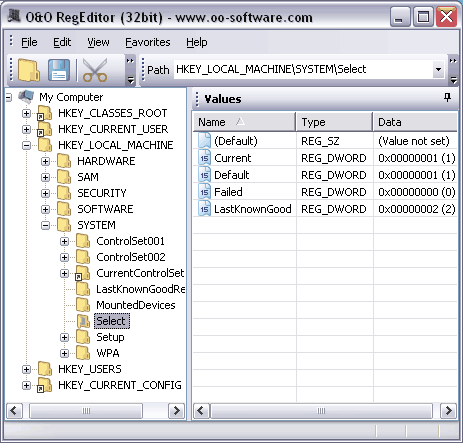This screenshot has height=443, width=463.
Task: Click the (Default) string value icon
Action: pyautogui.click(x=204, y=140)
